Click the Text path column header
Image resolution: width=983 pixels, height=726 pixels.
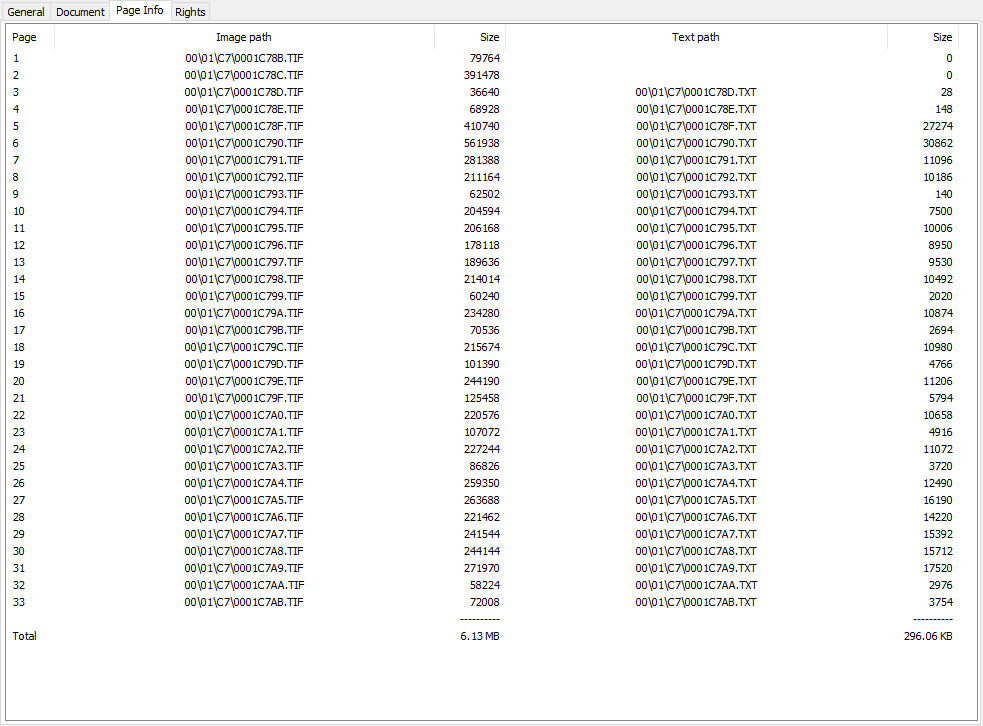[696, 37]
